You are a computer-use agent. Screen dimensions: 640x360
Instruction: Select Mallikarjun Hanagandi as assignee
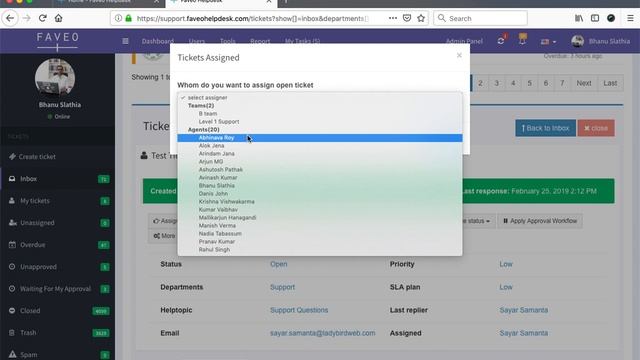tap(320, 218)
